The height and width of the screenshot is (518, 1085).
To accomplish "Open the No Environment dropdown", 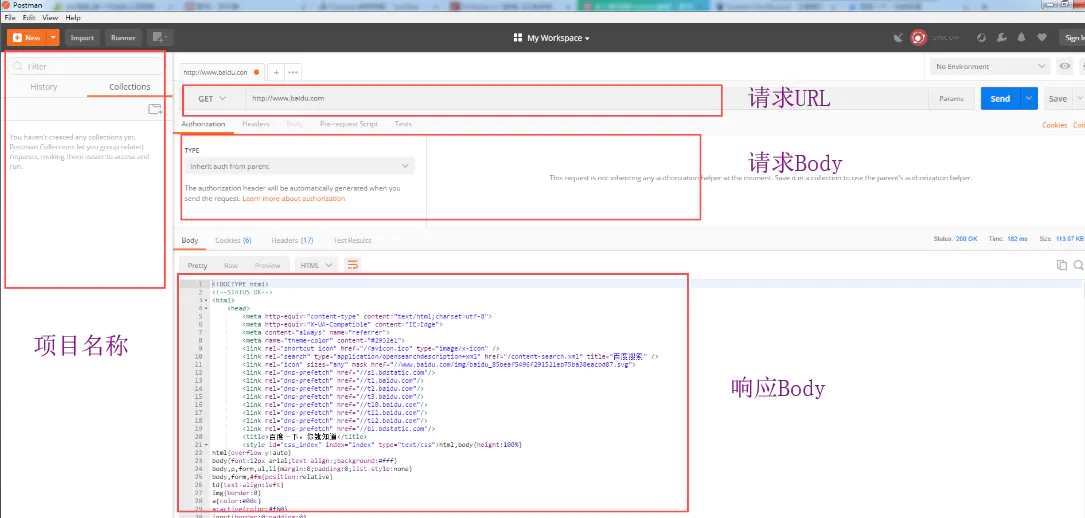I will pos(989,66).
